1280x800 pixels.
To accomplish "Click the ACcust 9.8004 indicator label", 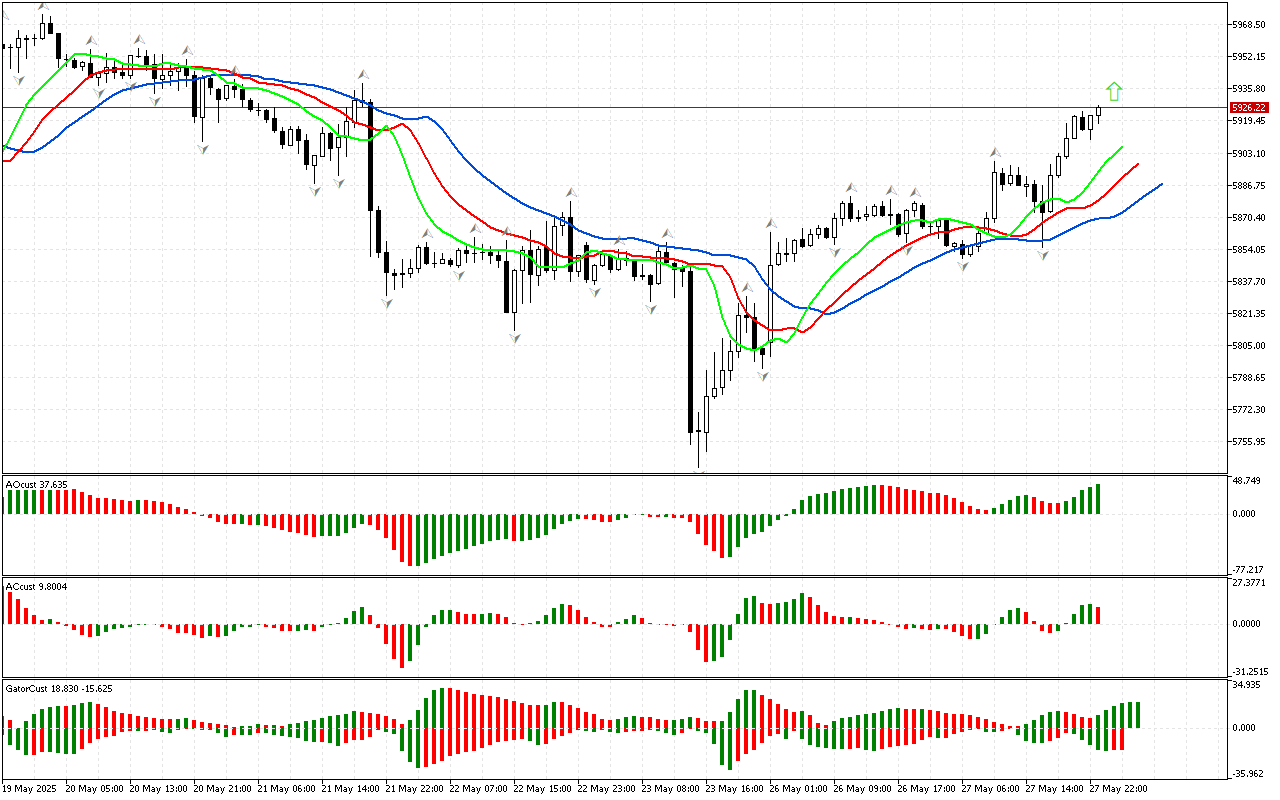I will point(37,586).
